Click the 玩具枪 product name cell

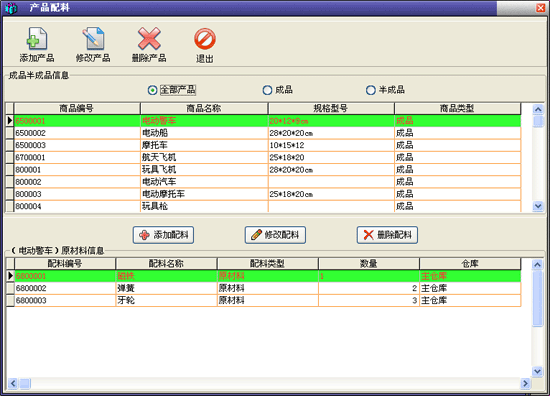point(204,206)
